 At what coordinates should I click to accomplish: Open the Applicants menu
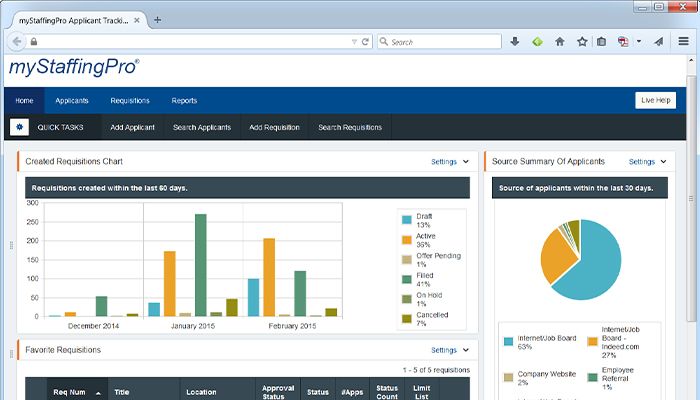click(72, 100)
